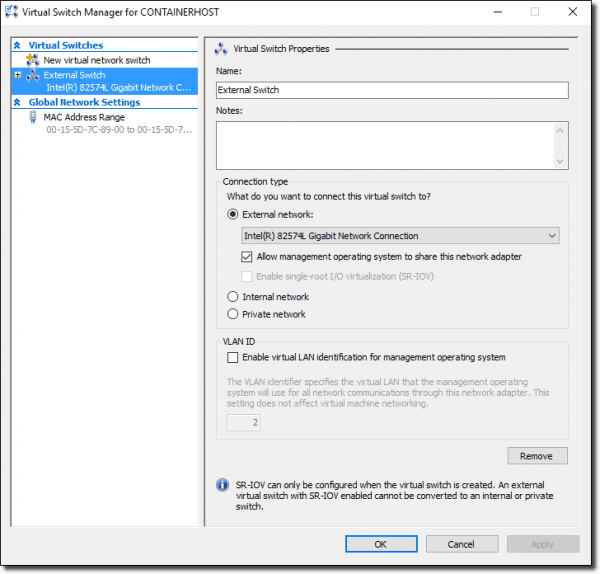This screenshot has width=600, height=574.
Task: Click the MAC Address Range icon
Action: 33,117
